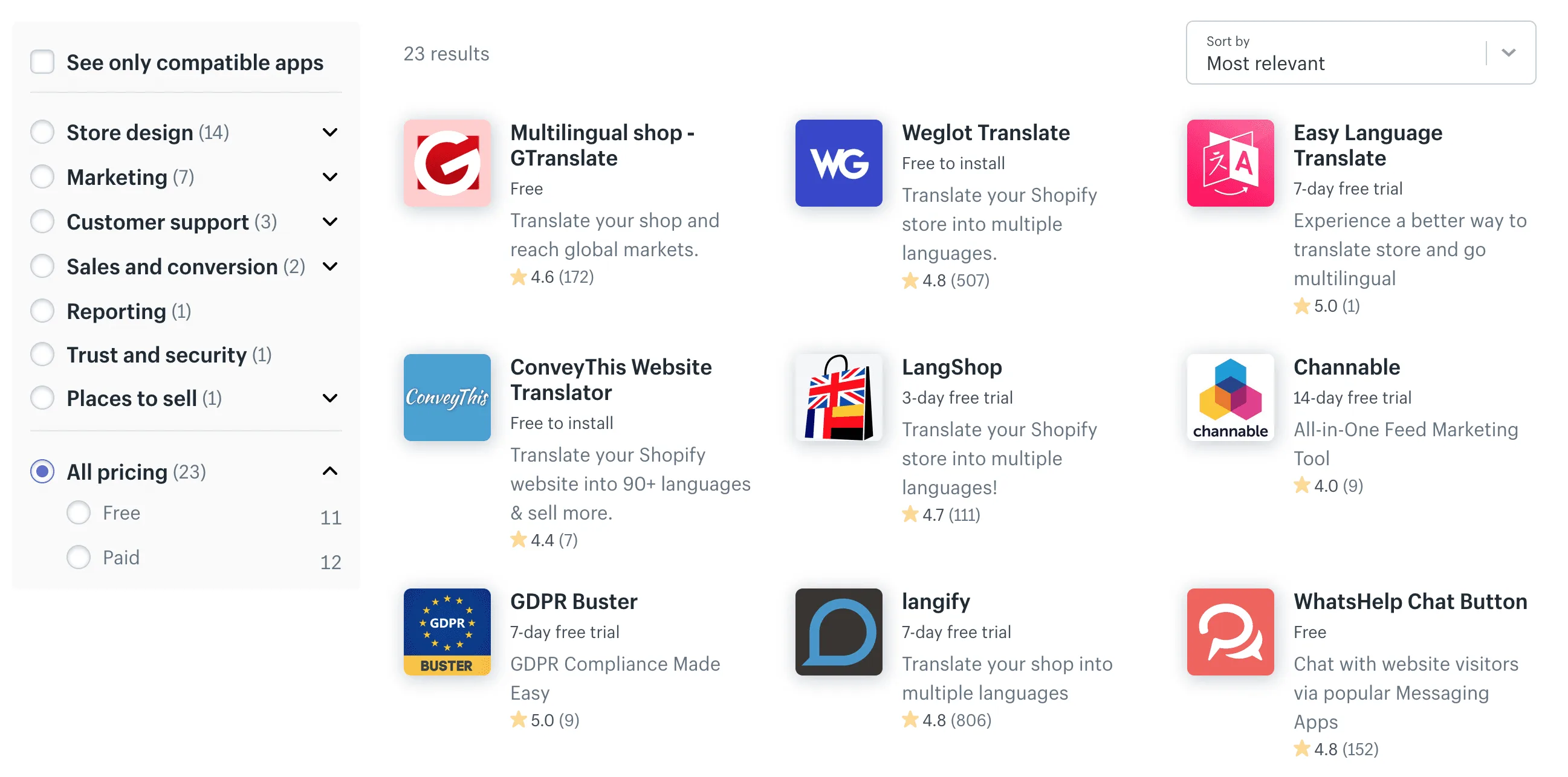Viewport: 1568px width, 777px height.
Task: Open the Easy Language Translate pink icon
Action: (1229, 163)
